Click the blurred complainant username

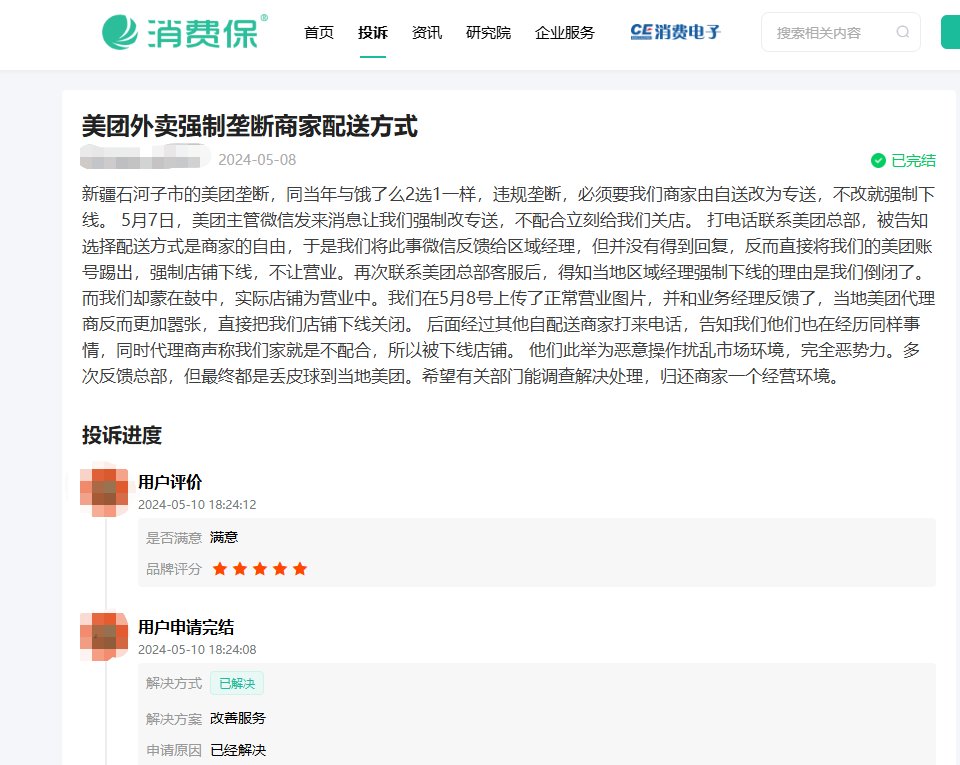144,156
